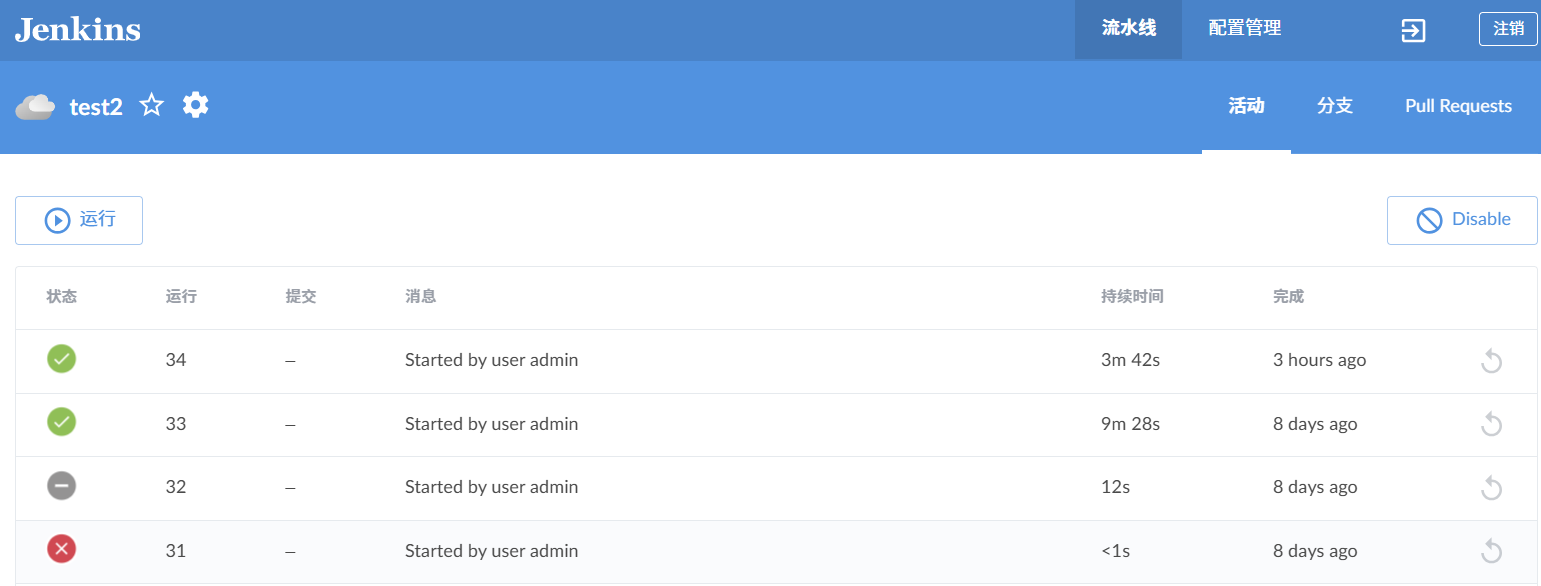Viewport: 1541px width, 586px height.
Task: Click the red failed icon for run 31
Action: point(62,549)
